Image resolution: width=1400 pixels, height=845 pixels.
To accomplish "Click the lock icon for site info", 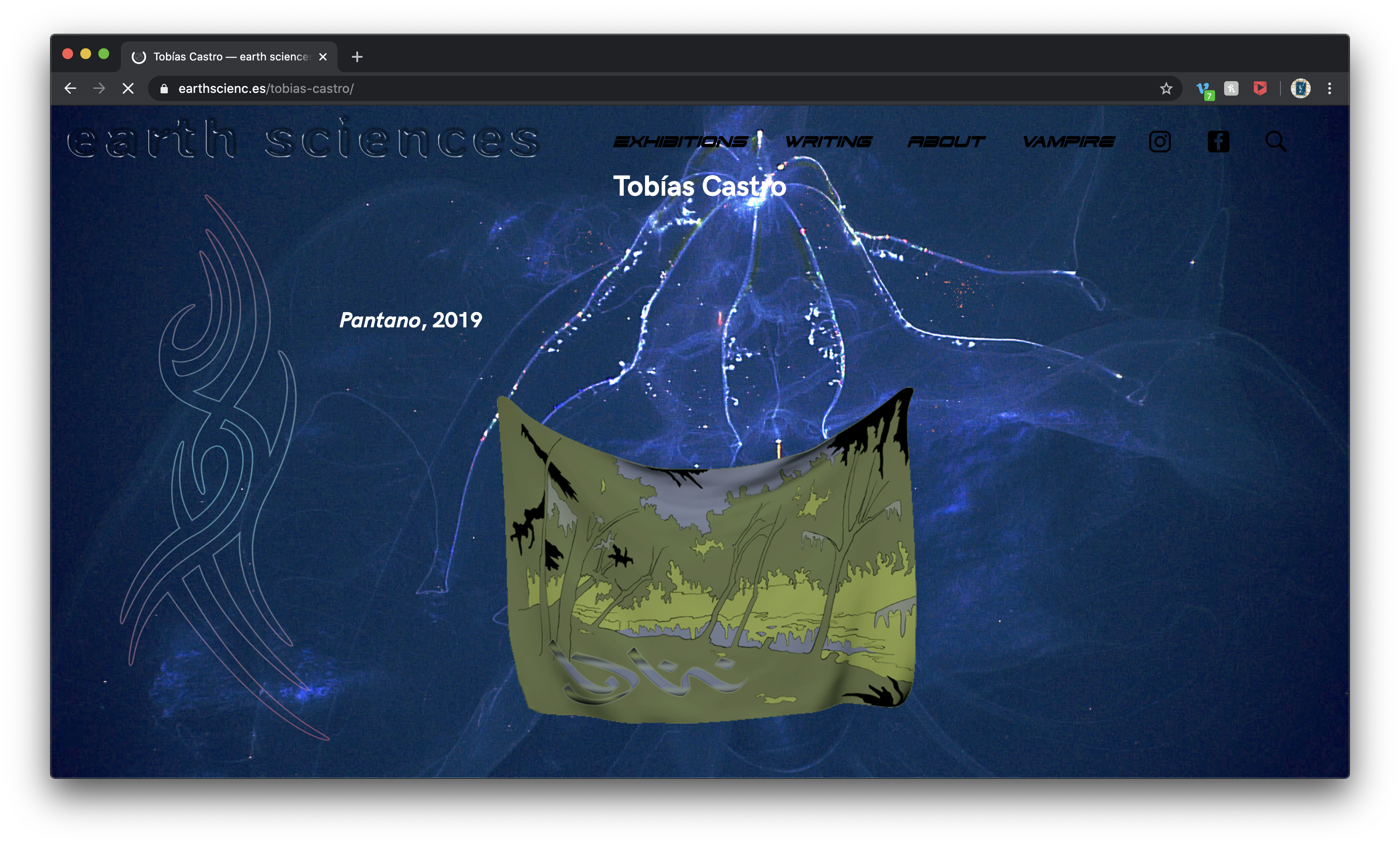I will click(164, 88).
